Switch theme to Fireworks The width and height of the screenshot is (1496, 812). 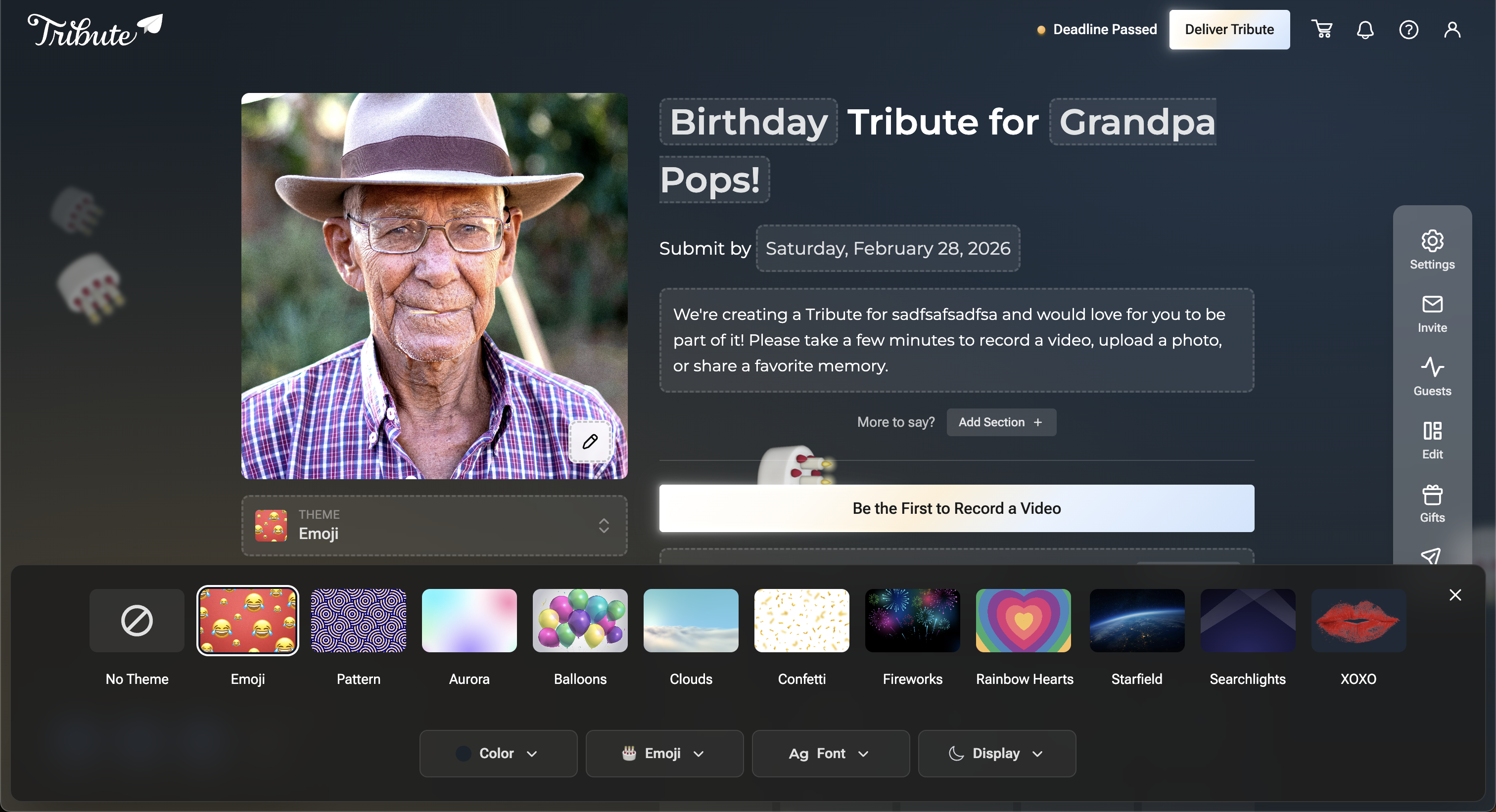point(912,621)
